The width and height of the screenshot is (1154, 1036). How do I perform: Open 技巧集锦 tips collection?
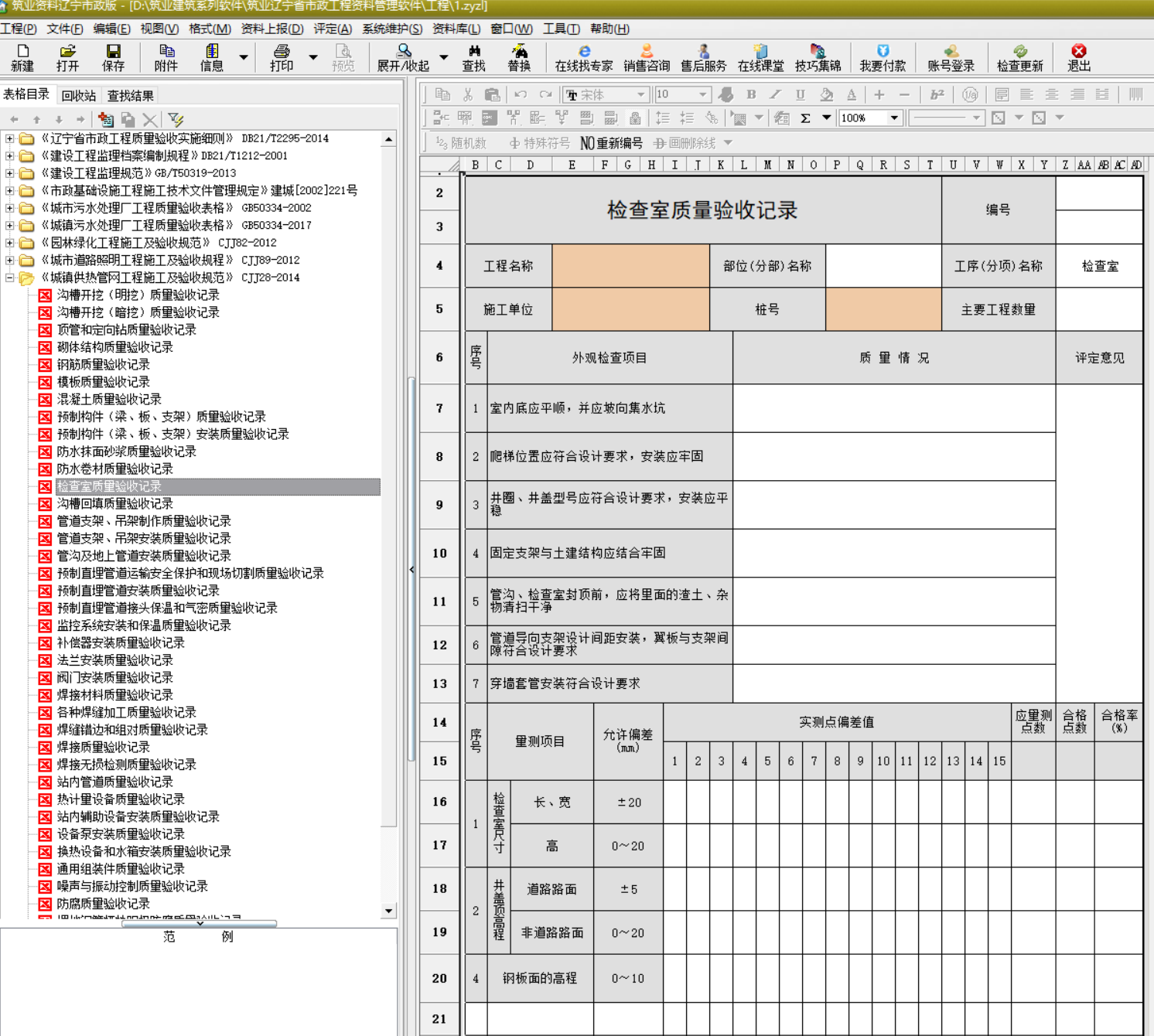coord(818,58)
